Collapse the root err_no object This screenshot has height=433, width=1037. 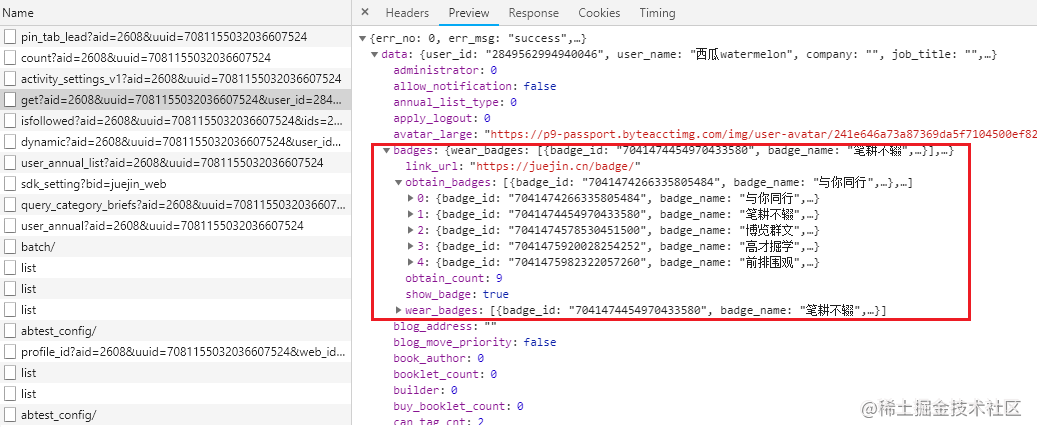(362, 38)
